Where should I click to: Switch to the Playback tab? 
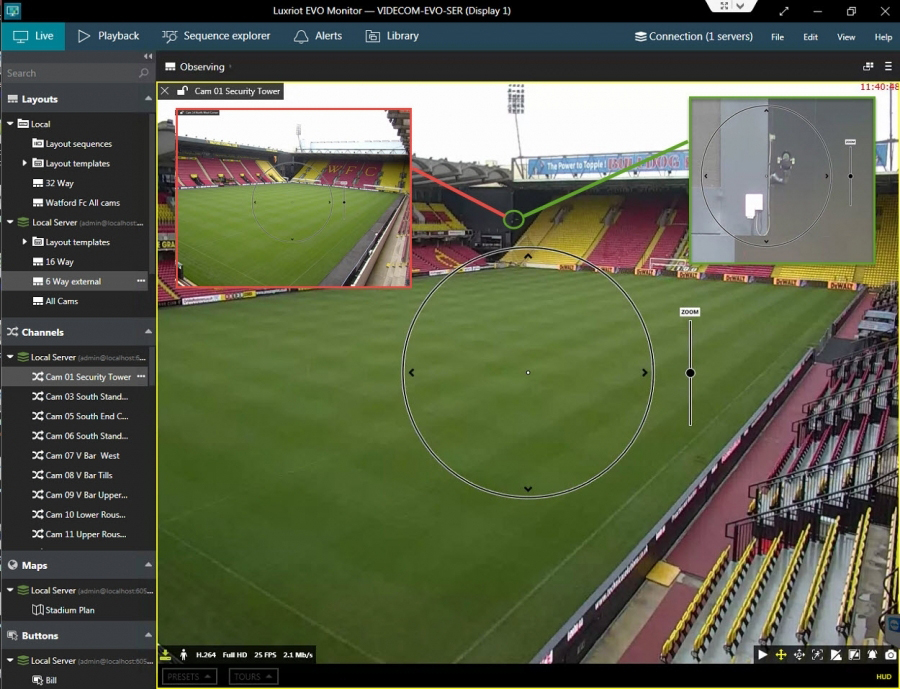pyautogui.click(x=108, y=36)
